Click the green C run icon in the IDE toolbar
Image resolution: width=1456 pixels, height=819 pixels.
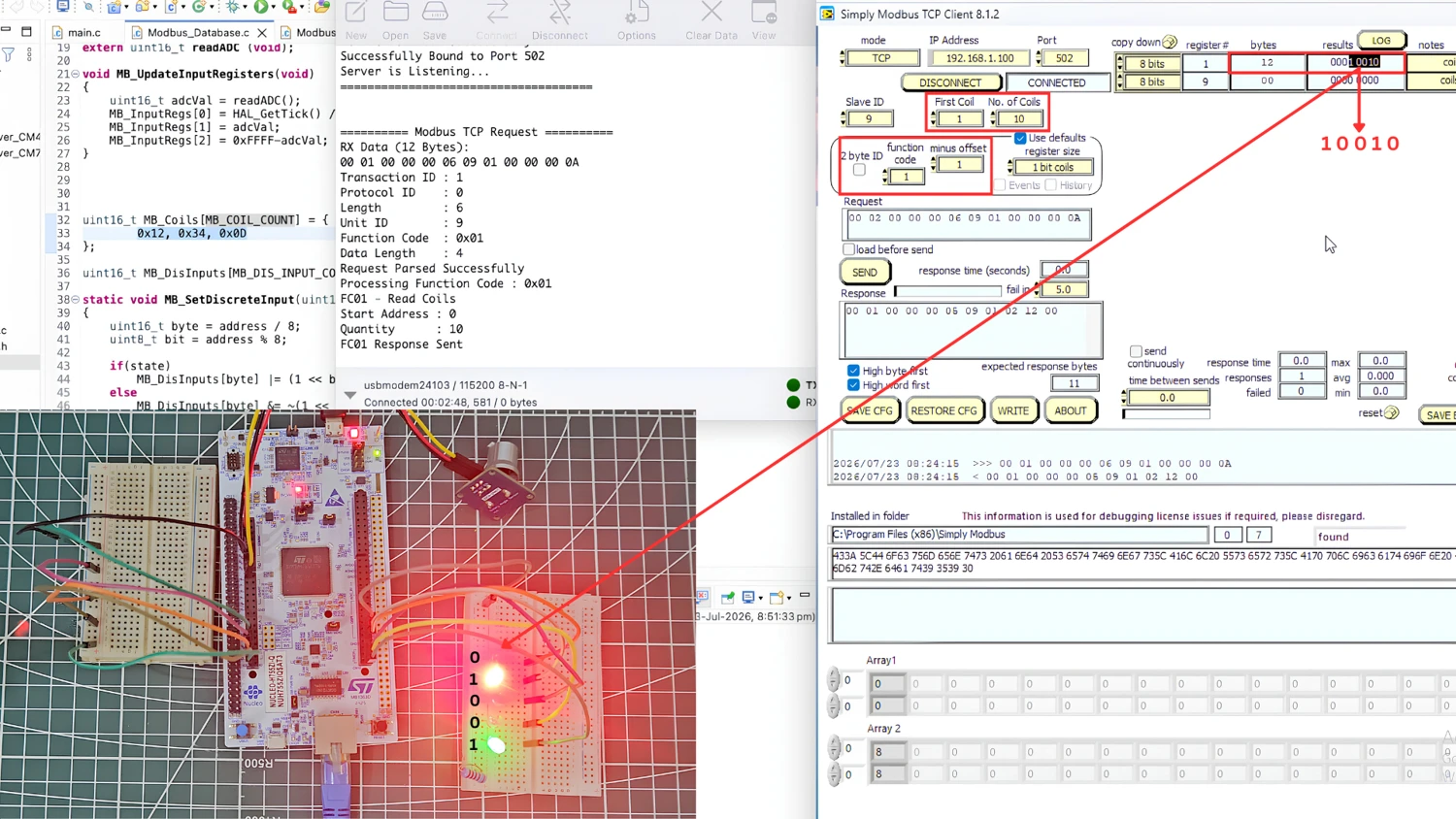[x=199, y=7]
